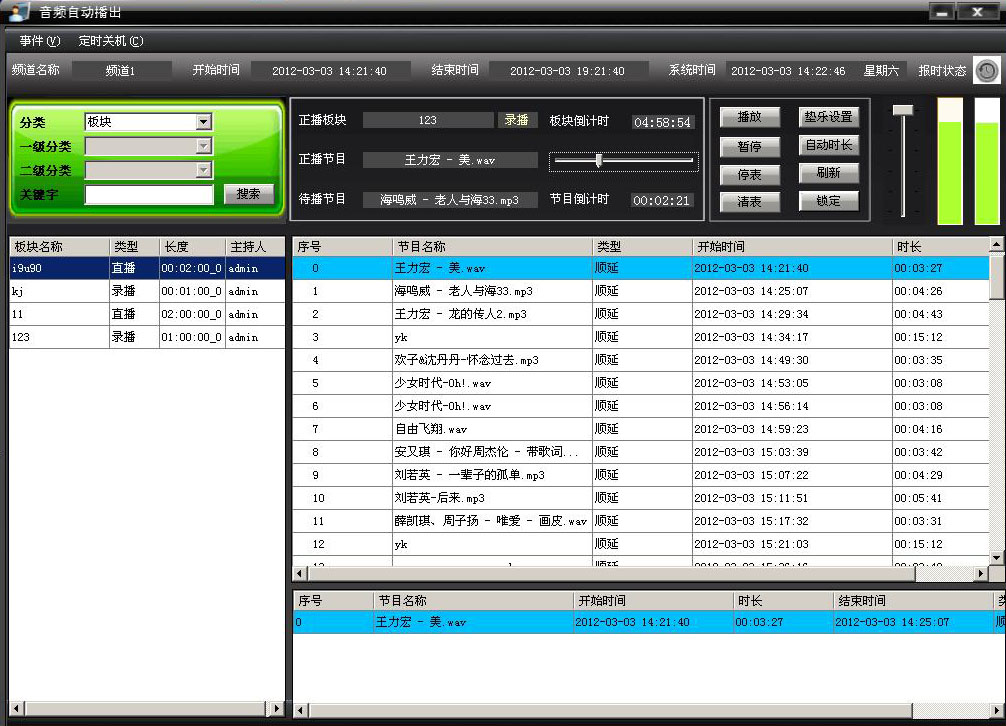
Task: Click bottom table scrollbar left arrow
Action: (x=300, y=710)
